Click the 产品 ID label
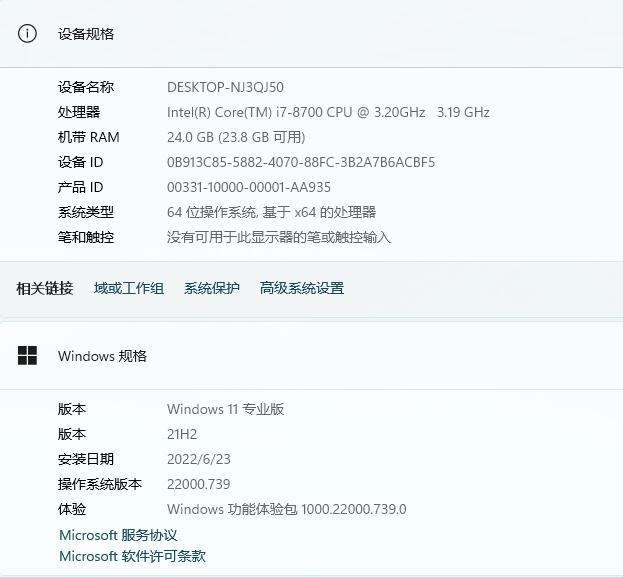Image resolution: width=623 pixels, height=577 pixels. point(81,187)
